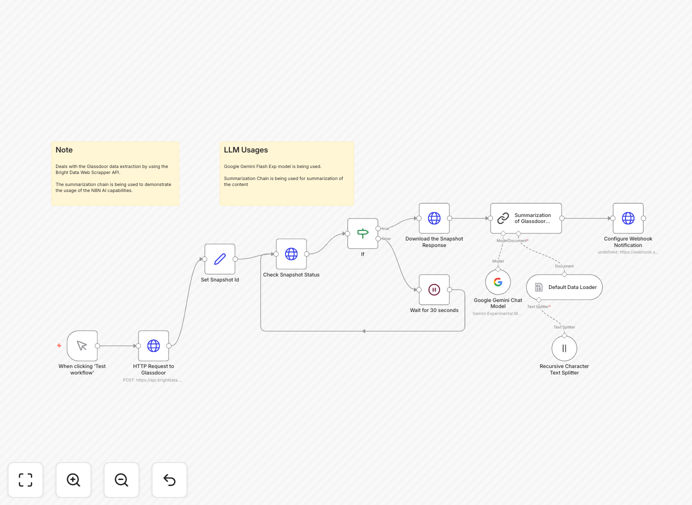Viewport: 692px width, 505px height.
Task: Click the If node's false output connector
Action: click(378, 239)
